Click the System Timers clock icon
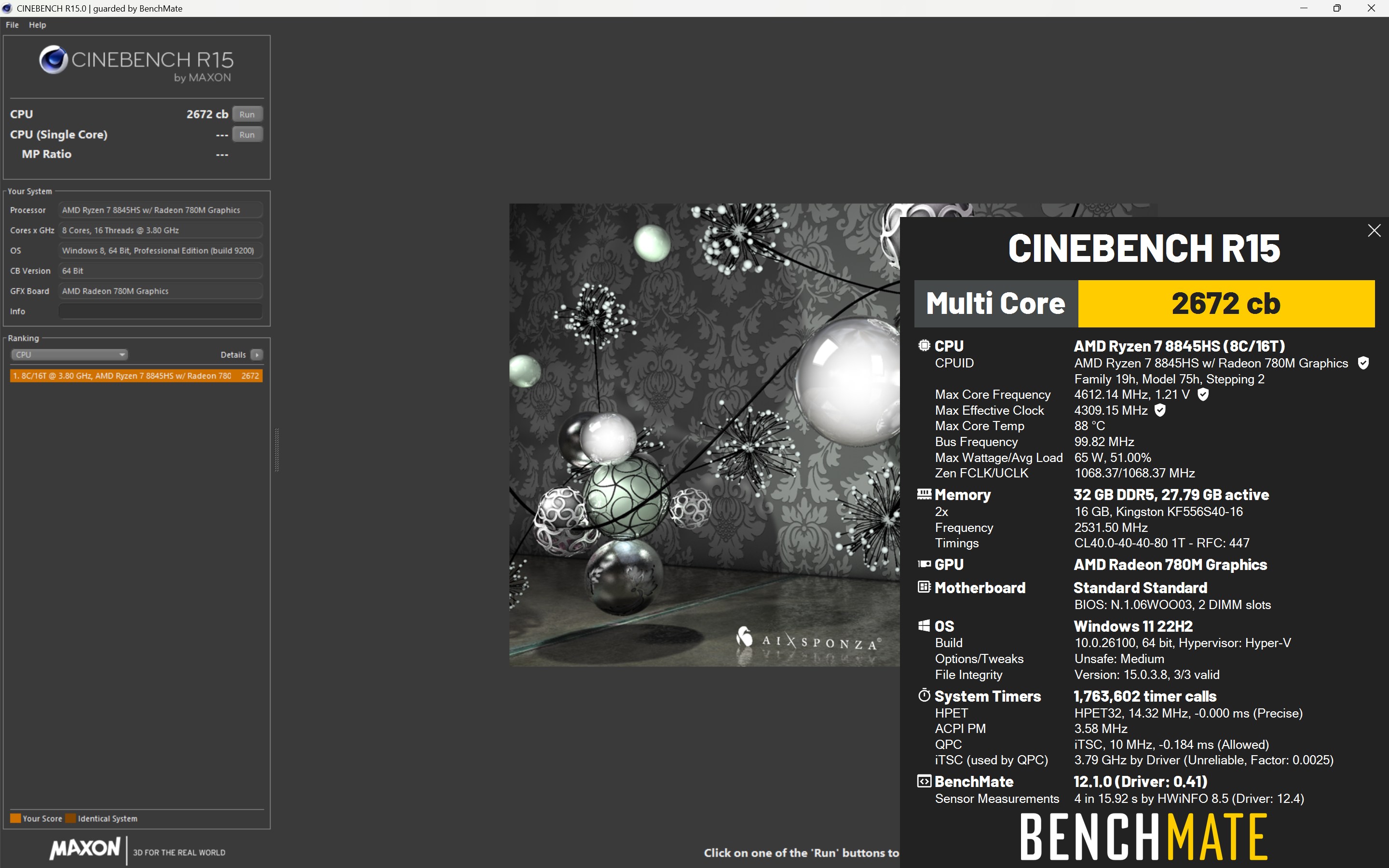 click(924, 695)
